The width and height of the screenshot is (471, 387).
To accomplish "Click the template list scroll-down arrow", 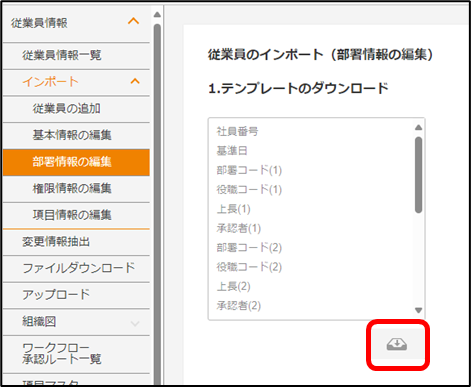I will coord(419,310).
